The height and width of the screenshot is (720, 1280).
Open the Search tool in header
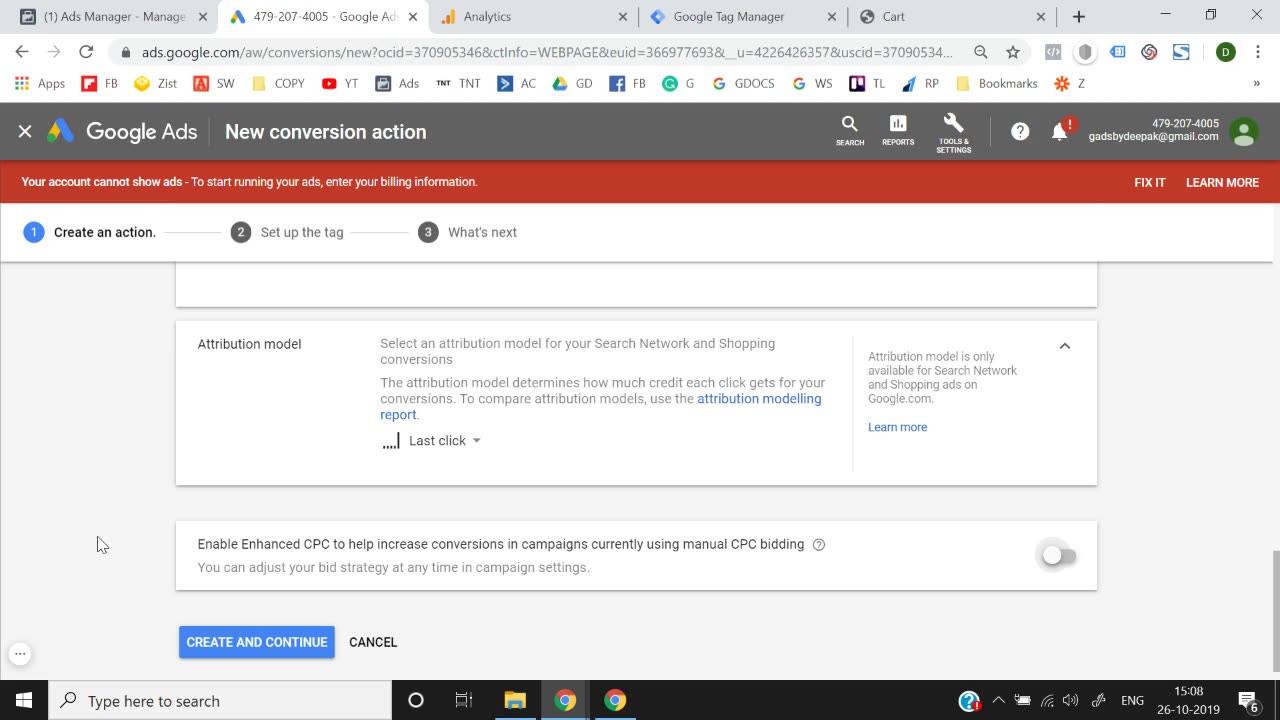(x=850, y=131)
